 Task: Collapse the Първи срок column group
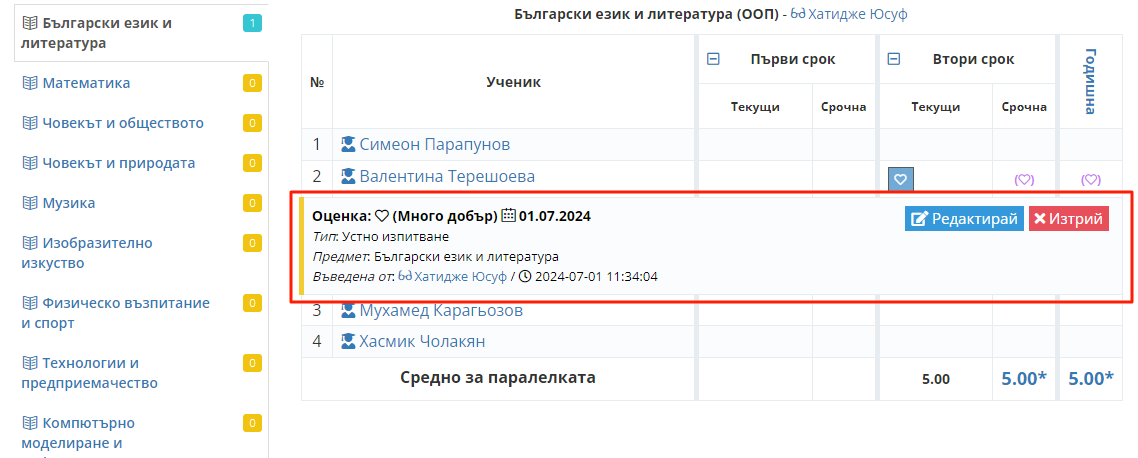pyautogui.click(x=713, y=59)
